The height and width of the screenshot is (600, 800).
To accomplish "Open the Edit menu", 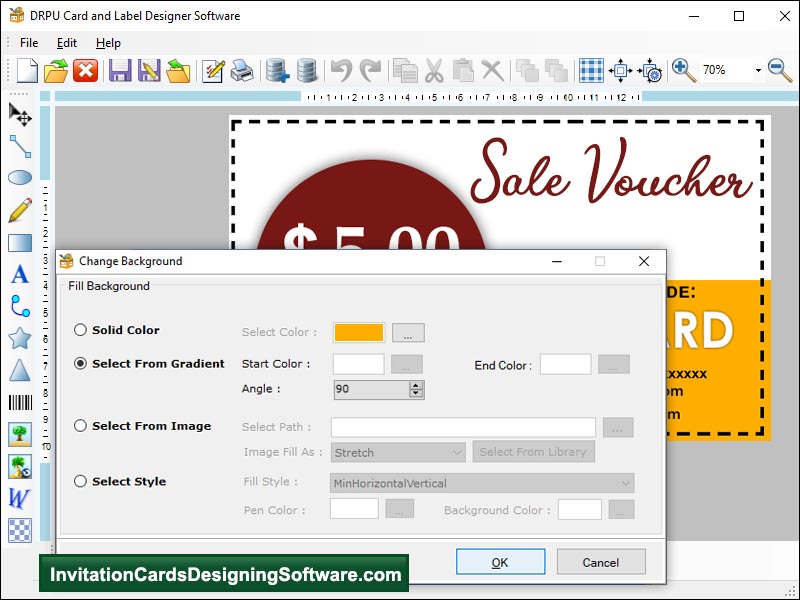I will (67, 43).
